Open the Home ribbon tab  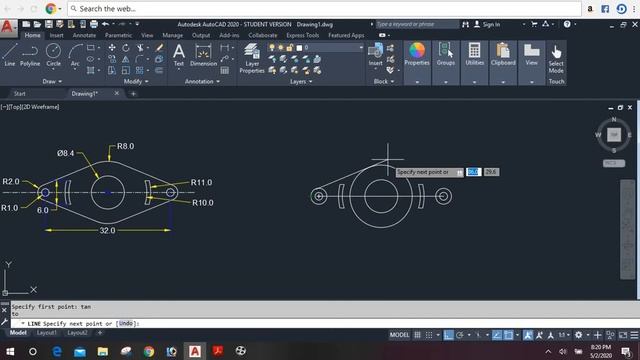[32, 36]
